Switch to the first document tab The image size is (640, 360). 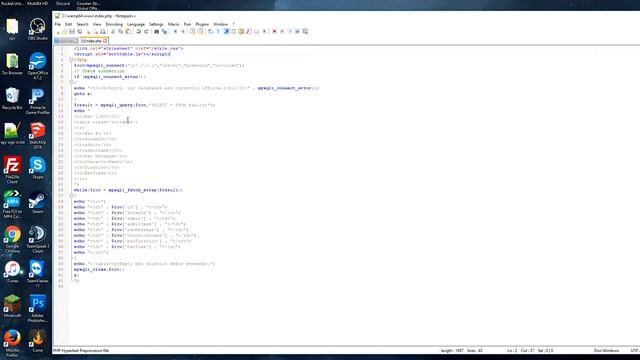tap(66, 41)
